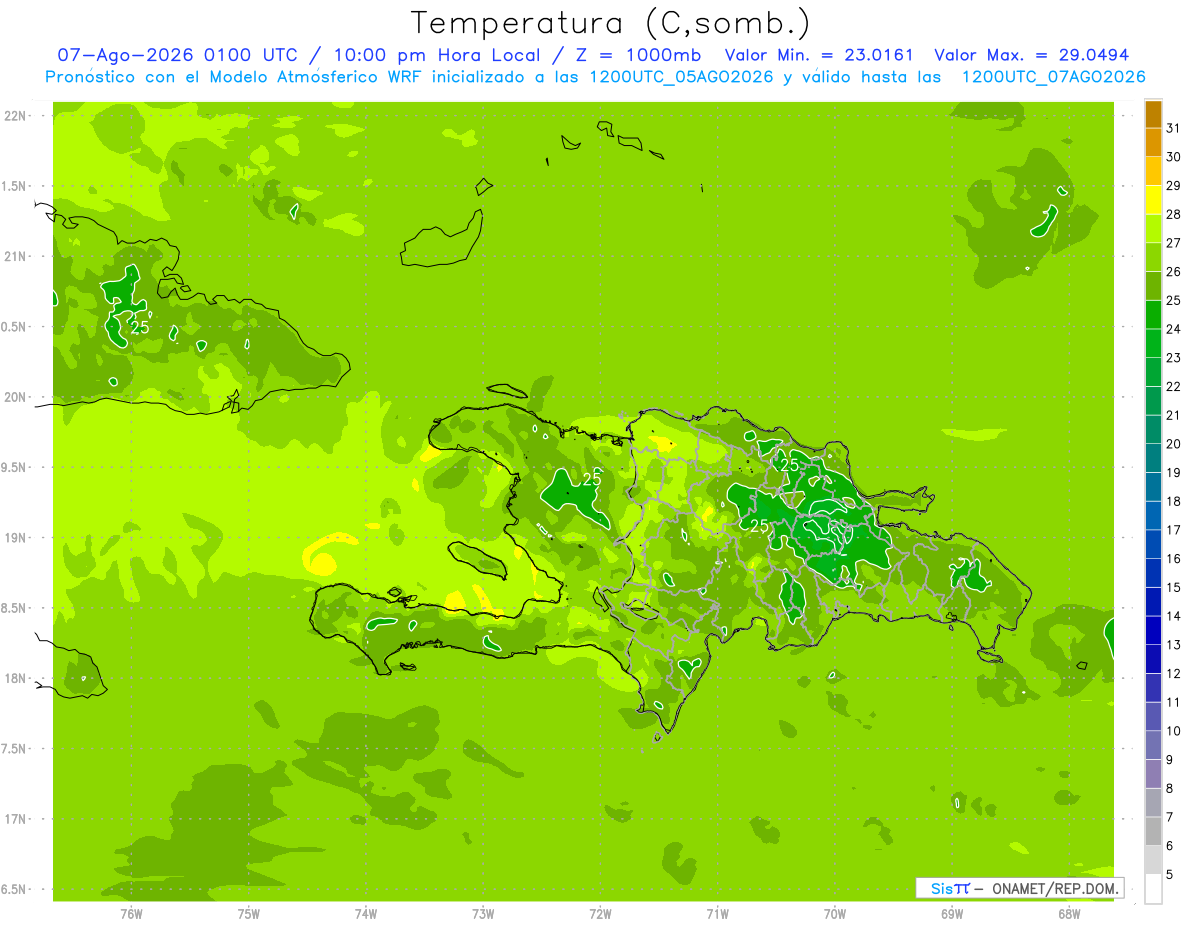Select the 'Valor Min. = 23.0161' value
The width and height of the screenshot is (1200, 927).
[819, 56]
